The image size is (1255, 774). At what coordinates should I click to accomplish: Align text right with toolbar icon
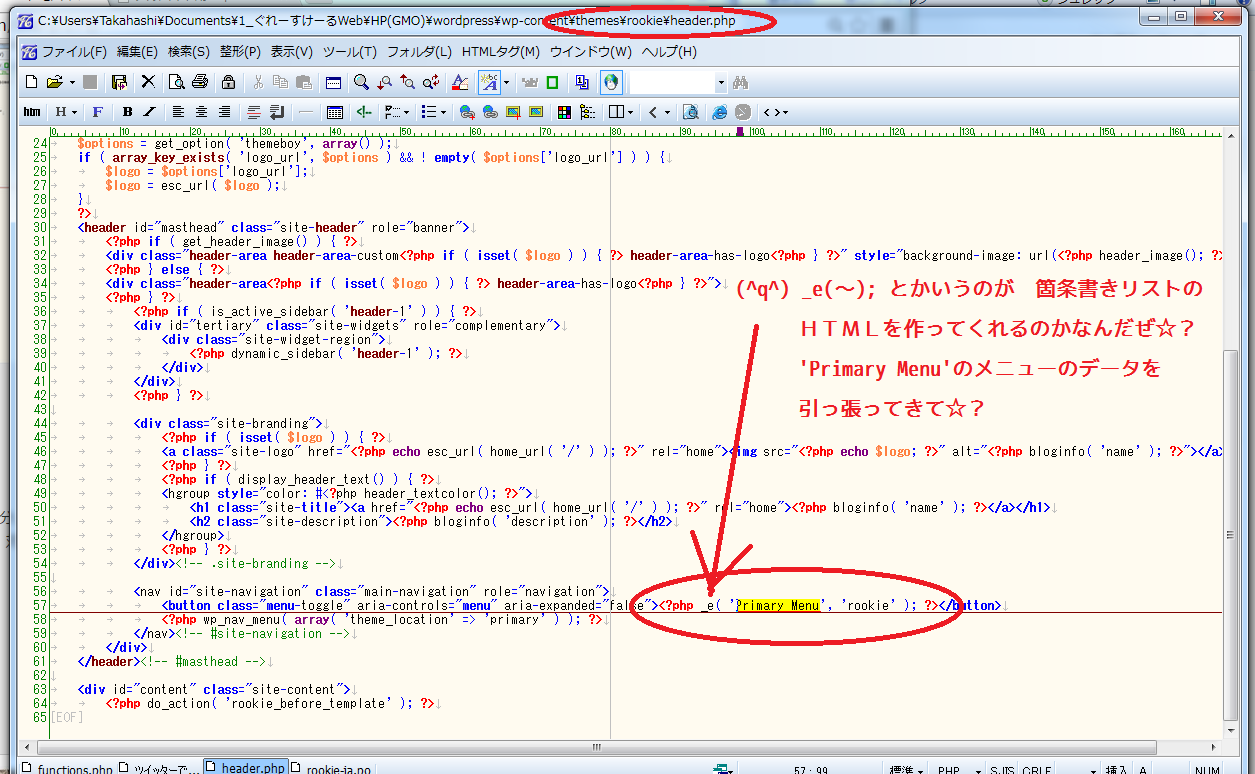tap(224, 112)
